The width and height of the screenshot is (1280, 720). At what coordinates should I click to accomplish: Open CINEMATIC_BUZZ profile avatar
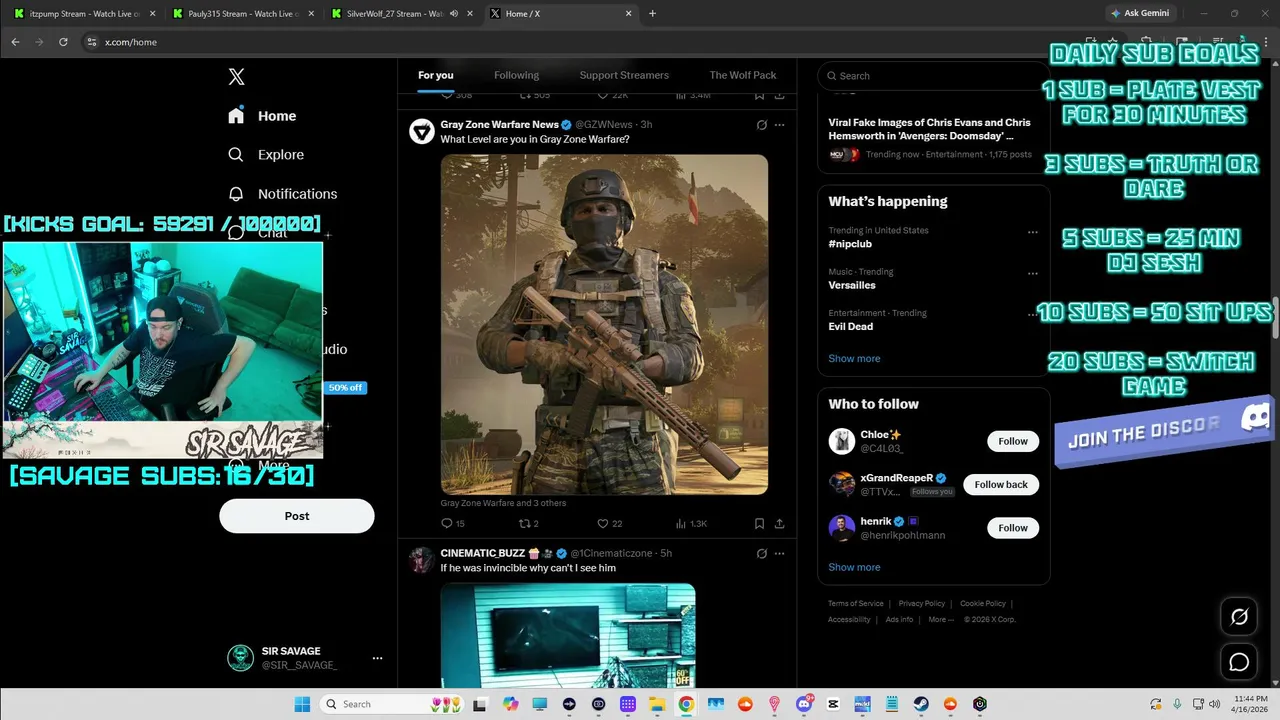(x=422, y=560)
